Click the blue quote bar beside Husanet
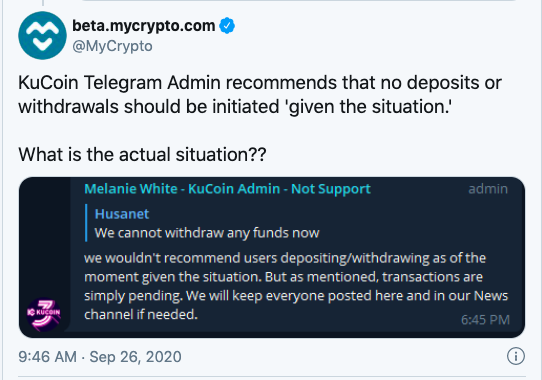542x380 pixels. pos(86,223)
